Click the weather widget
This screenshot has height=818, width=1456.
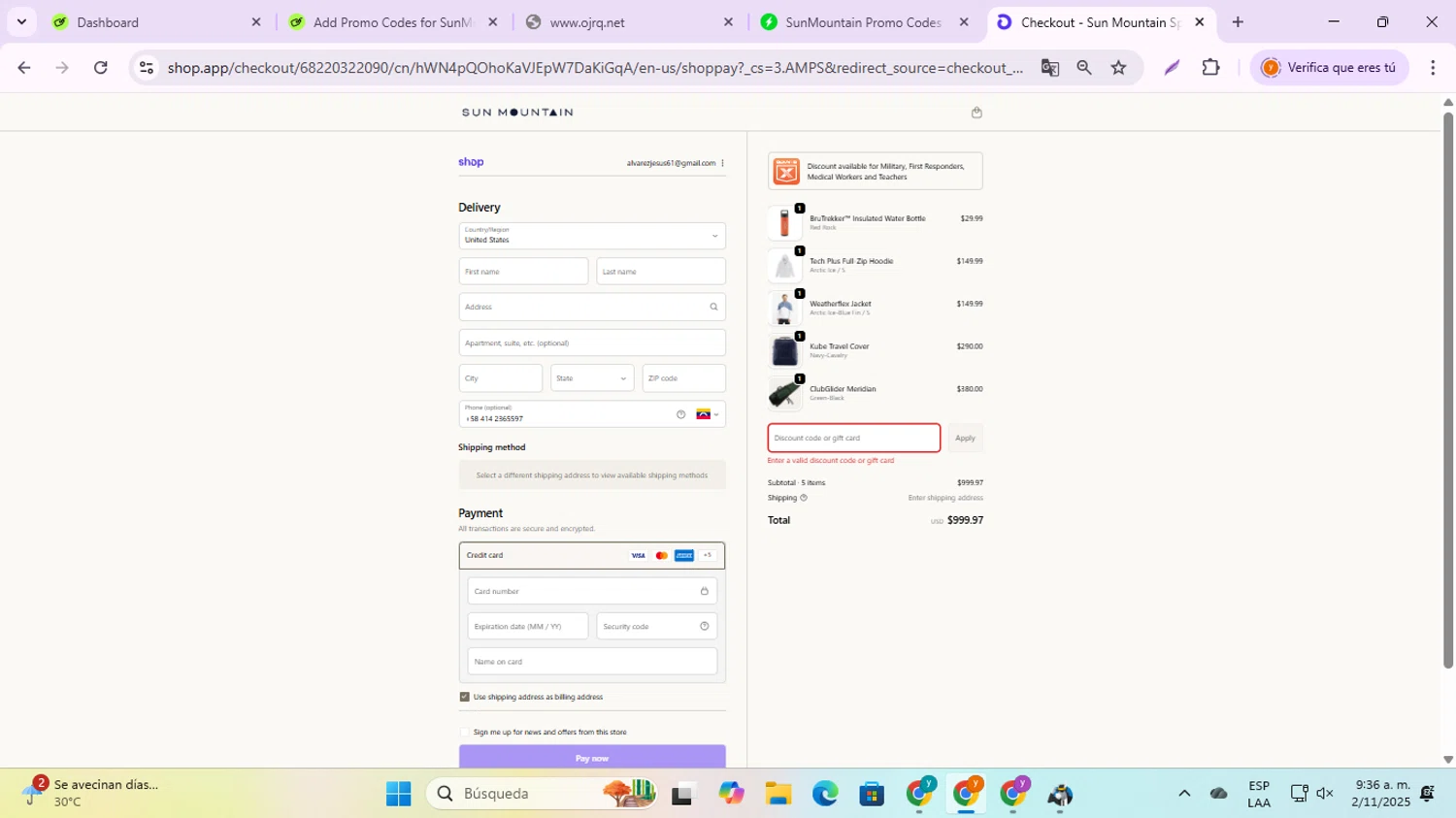tap(92, 793)
